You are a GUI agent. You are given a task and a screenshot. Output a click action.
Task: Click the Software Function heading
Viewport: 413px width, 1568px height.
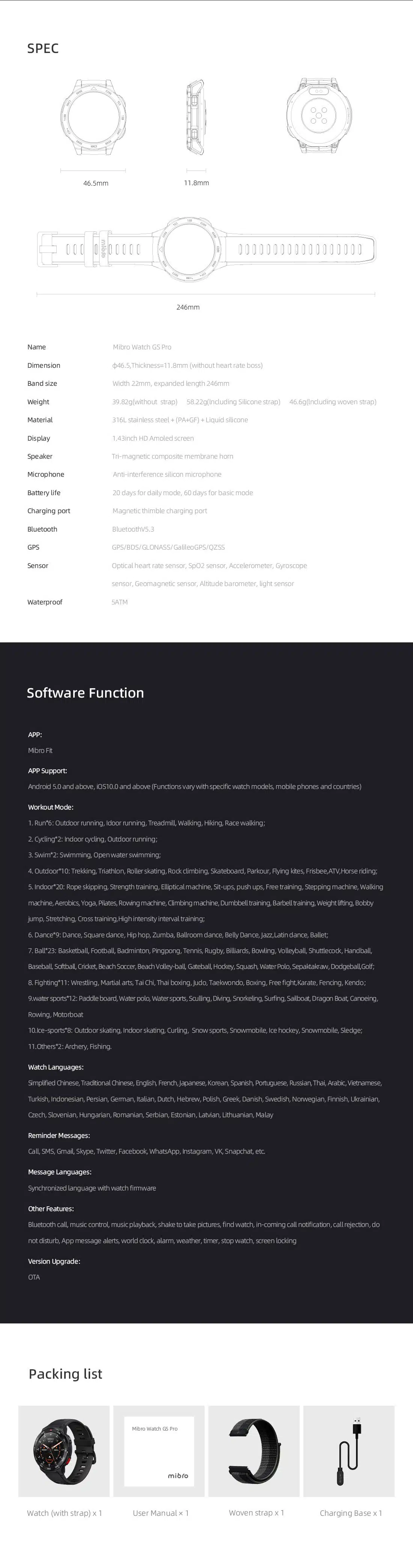86,693
